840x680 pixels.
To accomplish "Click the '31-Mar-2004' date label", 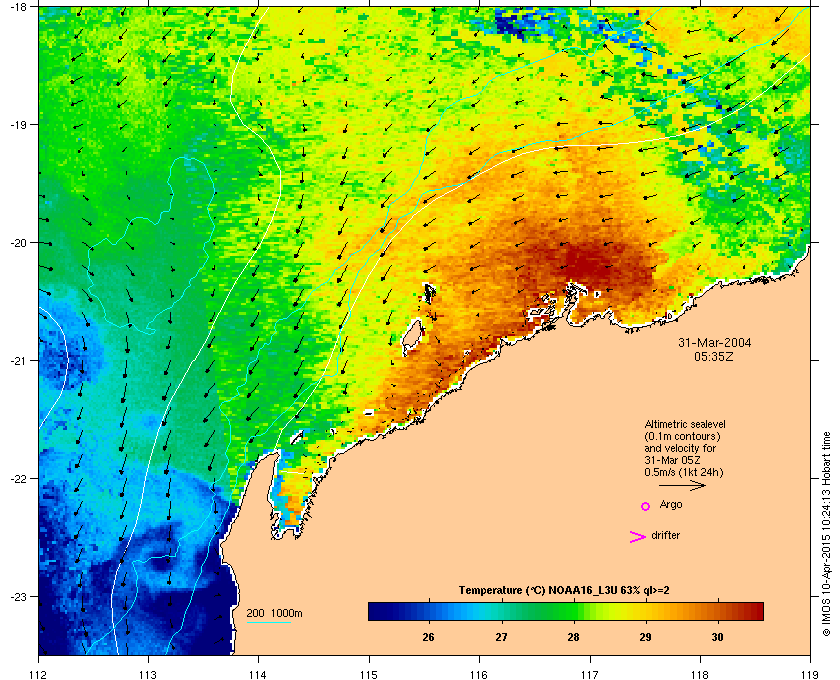I will coord(715,342).
